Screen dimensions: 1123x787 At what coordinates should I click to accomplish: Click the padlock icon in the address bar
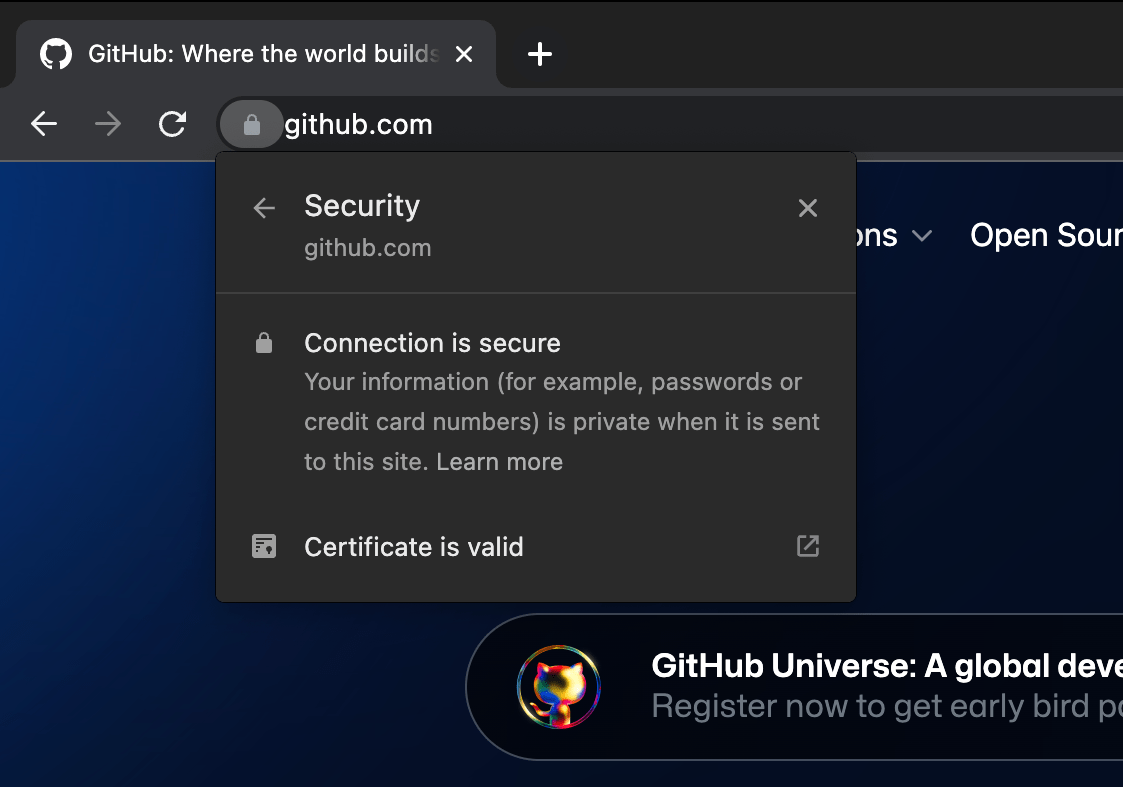coord(251,124)
